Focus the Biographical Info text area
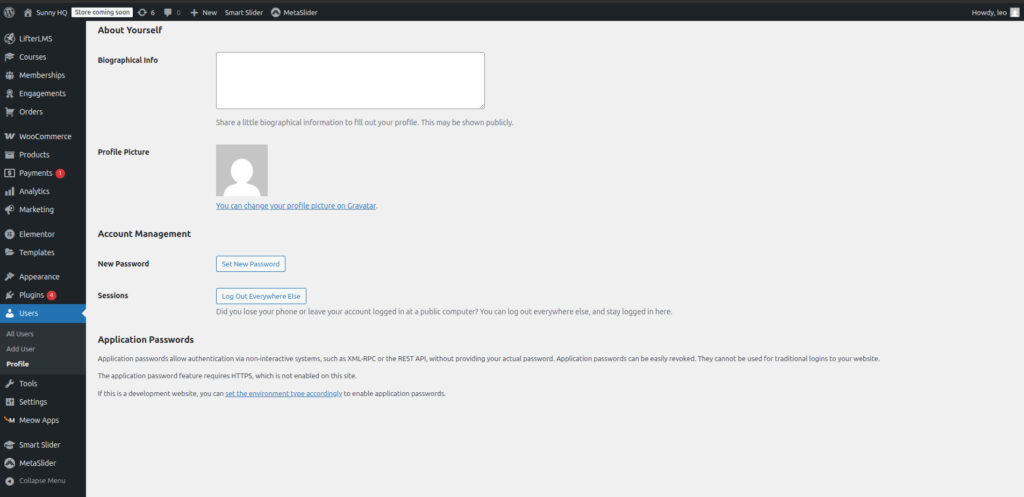 pos(350,80)
